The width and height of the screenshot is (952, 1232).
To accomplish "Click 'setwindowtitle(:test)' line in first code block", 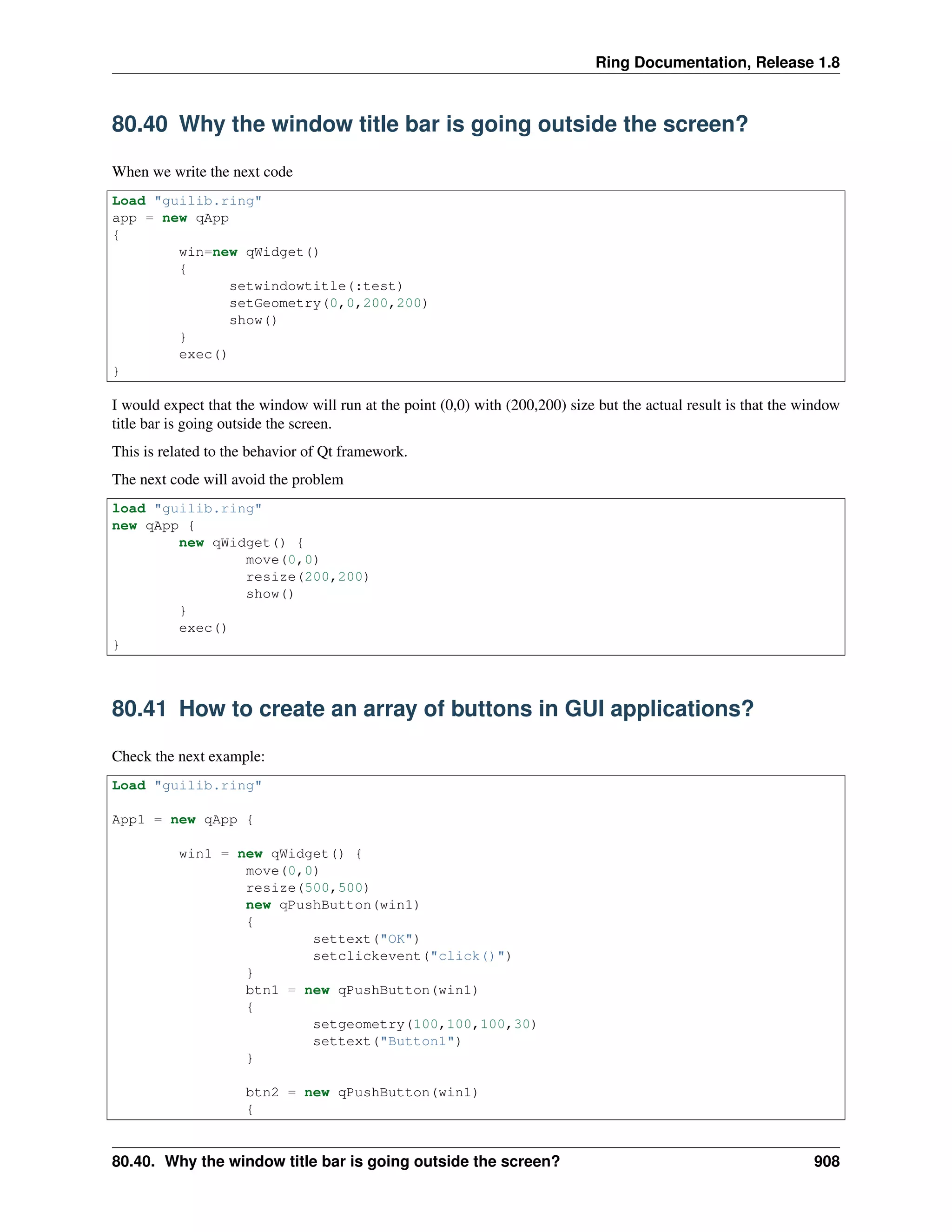I will (x=316, y=286).
